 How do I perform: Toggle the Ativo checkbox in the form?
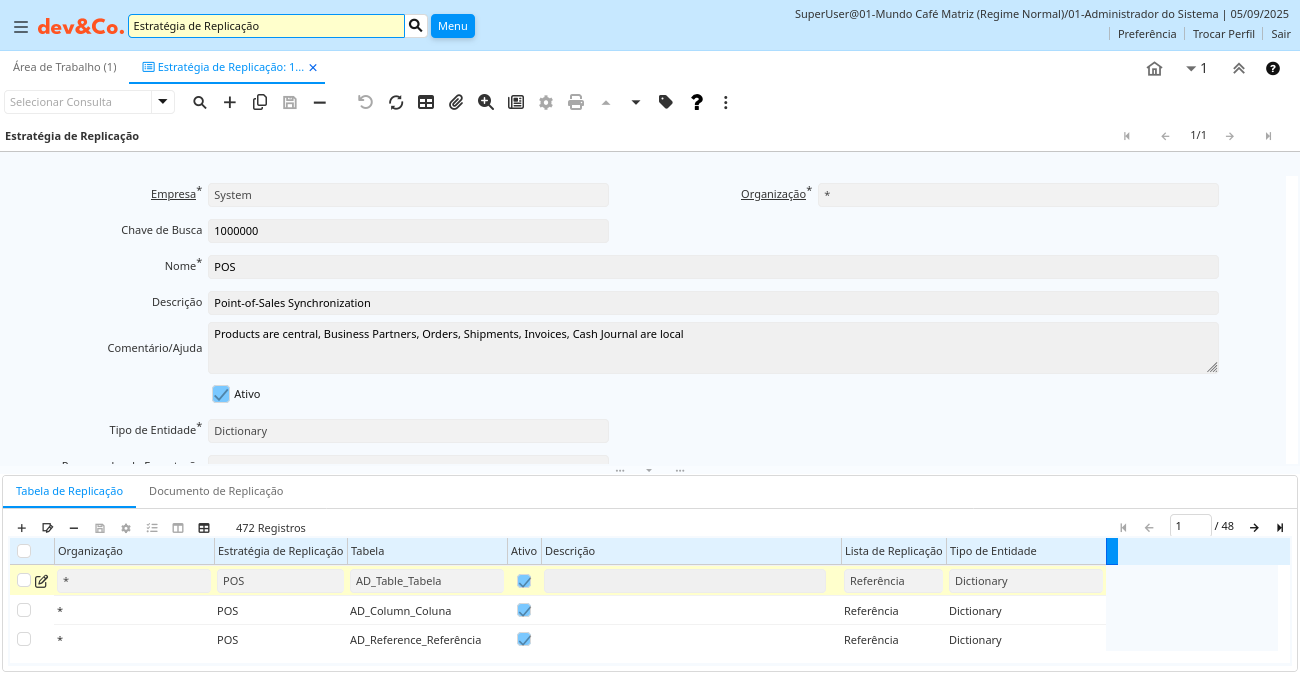(x=221, y=394)
